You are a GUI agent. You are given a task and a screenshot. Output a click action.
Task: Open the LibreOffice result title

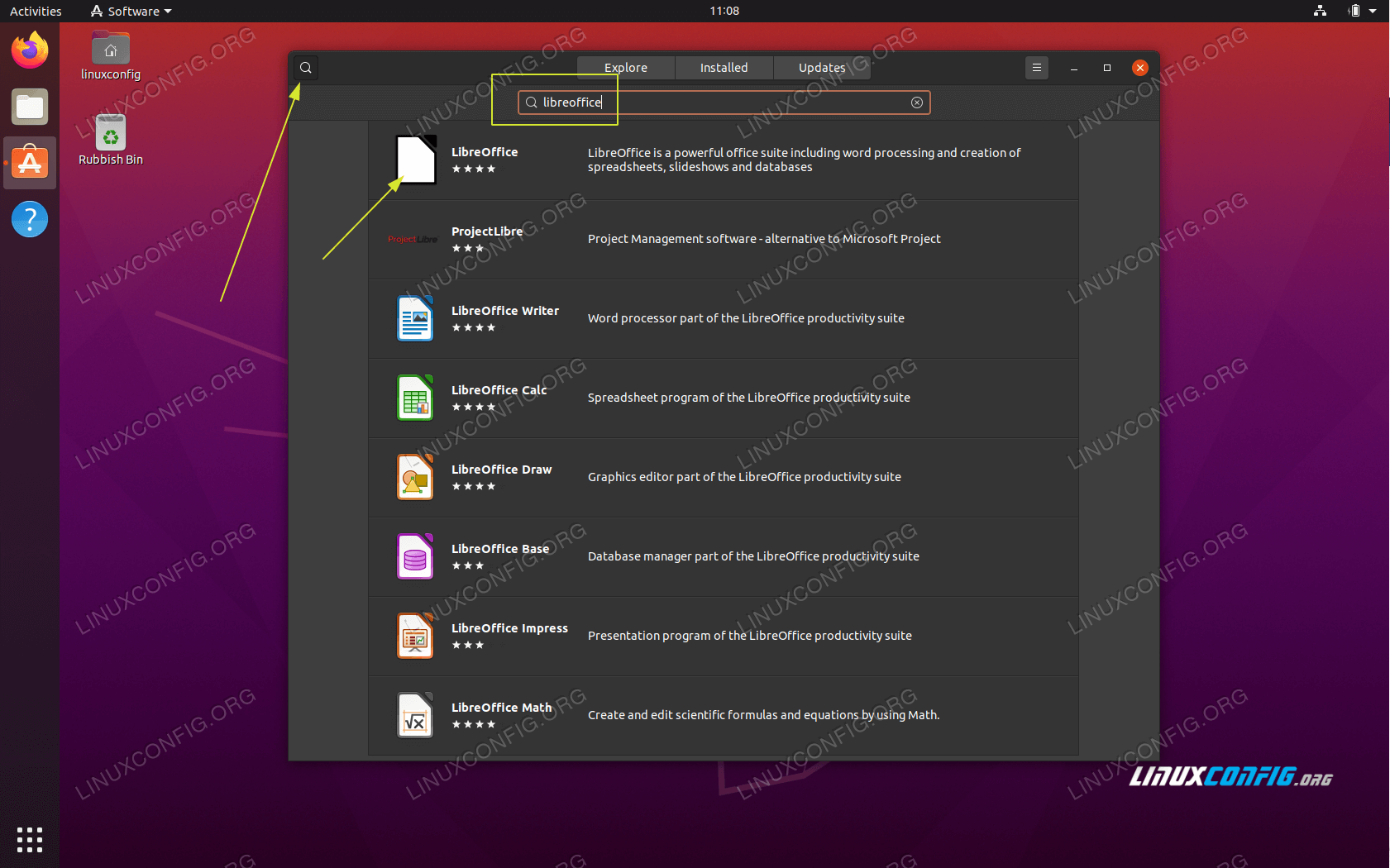coord(485,152)
